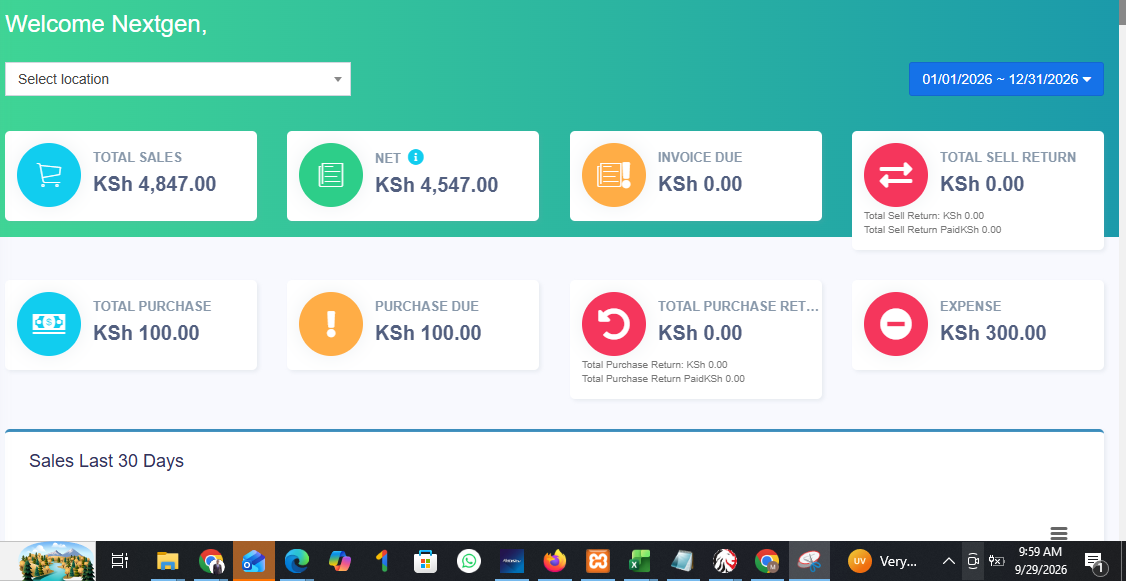1126x581 pixels.
Task: Click the Expense amount KSh 300.00
Action: [993, 333]
